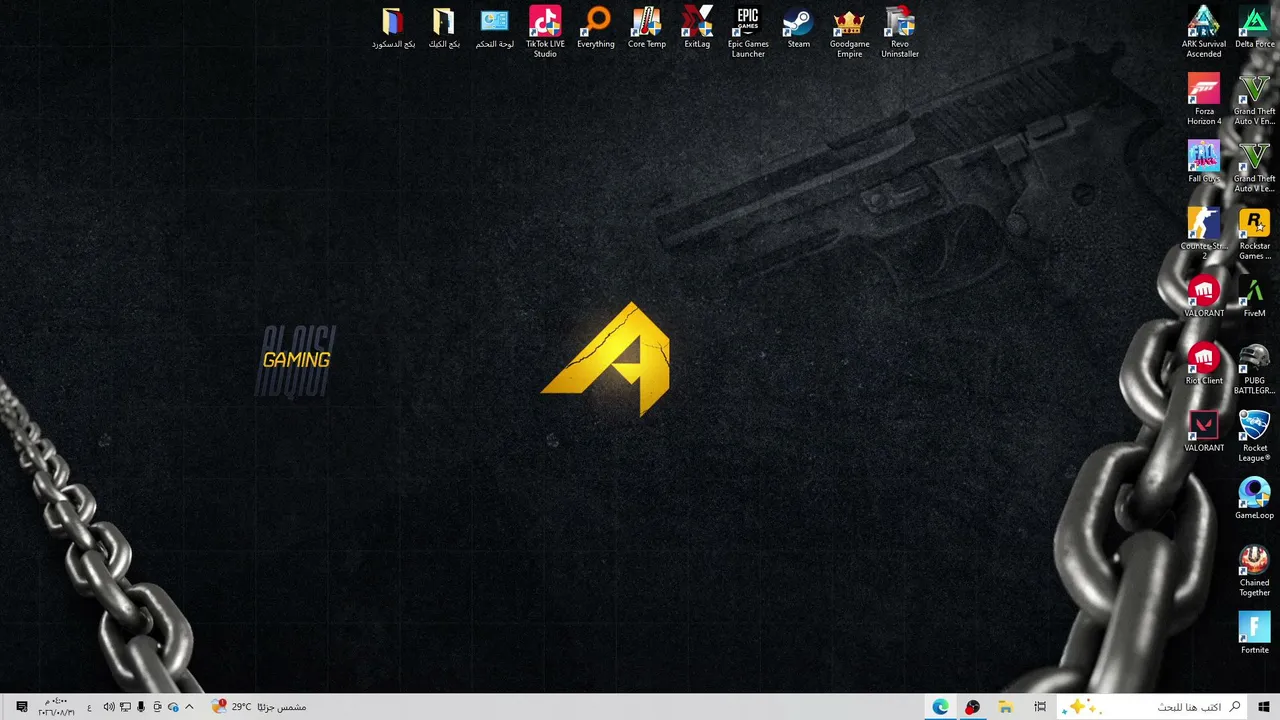Open the Epic Games Launcher icon
This screenshot has height=720, width=1280.
(x=748, y=32)
